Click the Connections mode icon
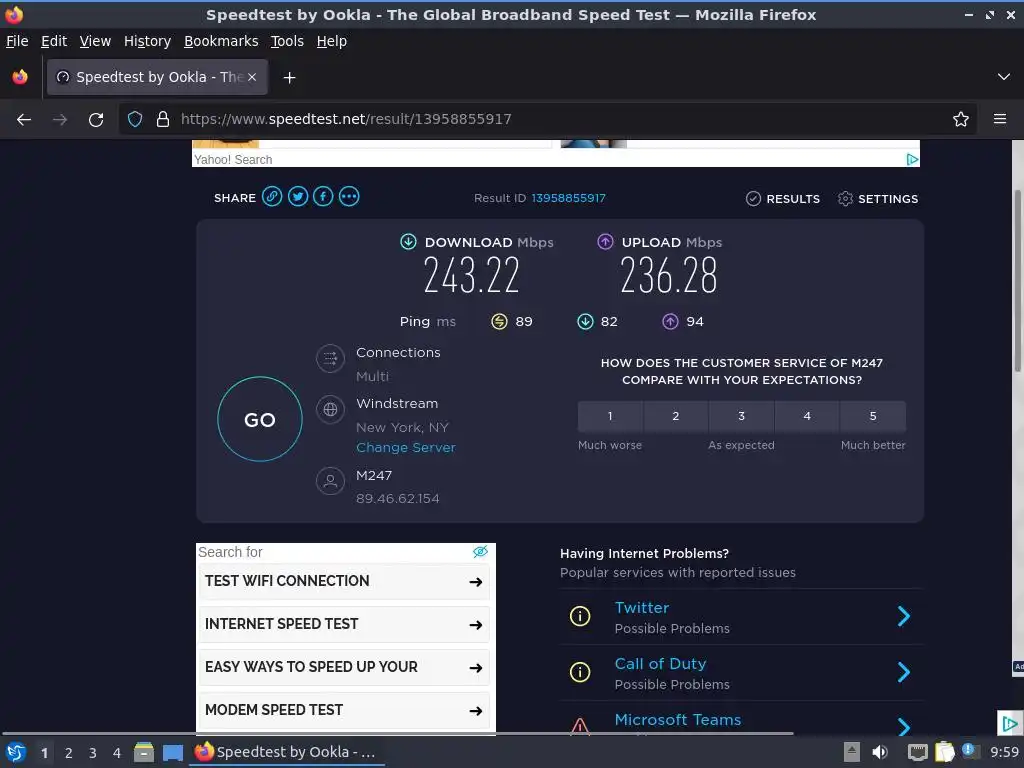Image resolution: width=1024 pixels, height=768 pixels. [x=330, y=359]
